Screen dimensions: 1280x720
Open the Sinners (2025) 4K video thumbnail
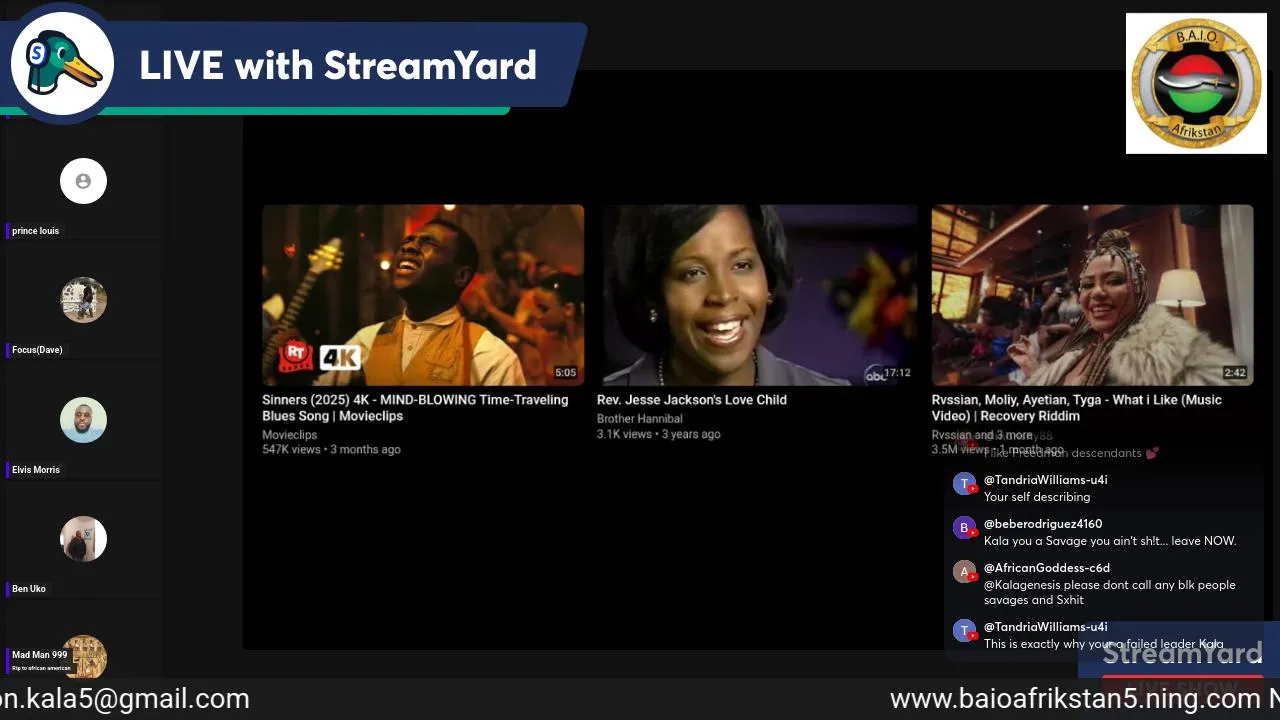click(423, 295)
